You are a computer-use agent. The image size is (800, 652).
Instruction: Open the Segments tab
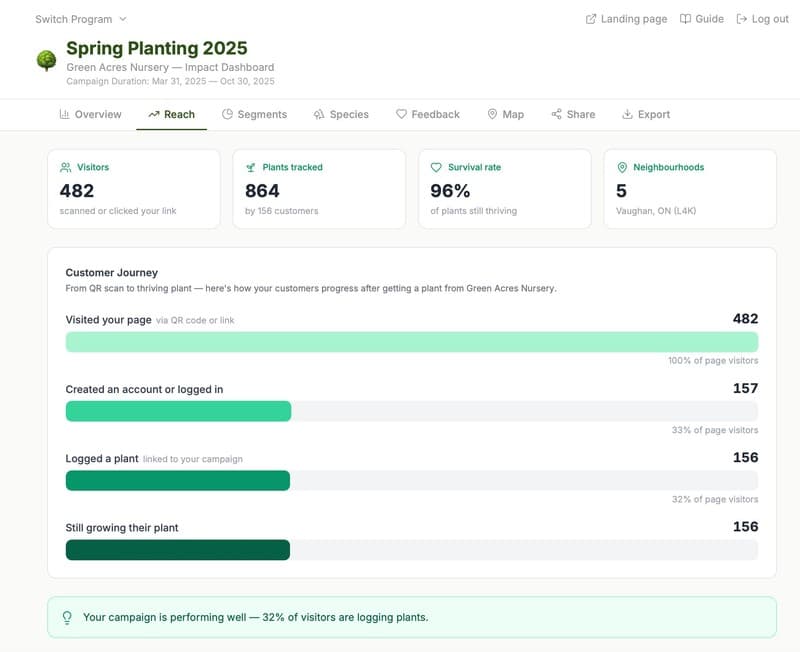click(x=254, y=115)
